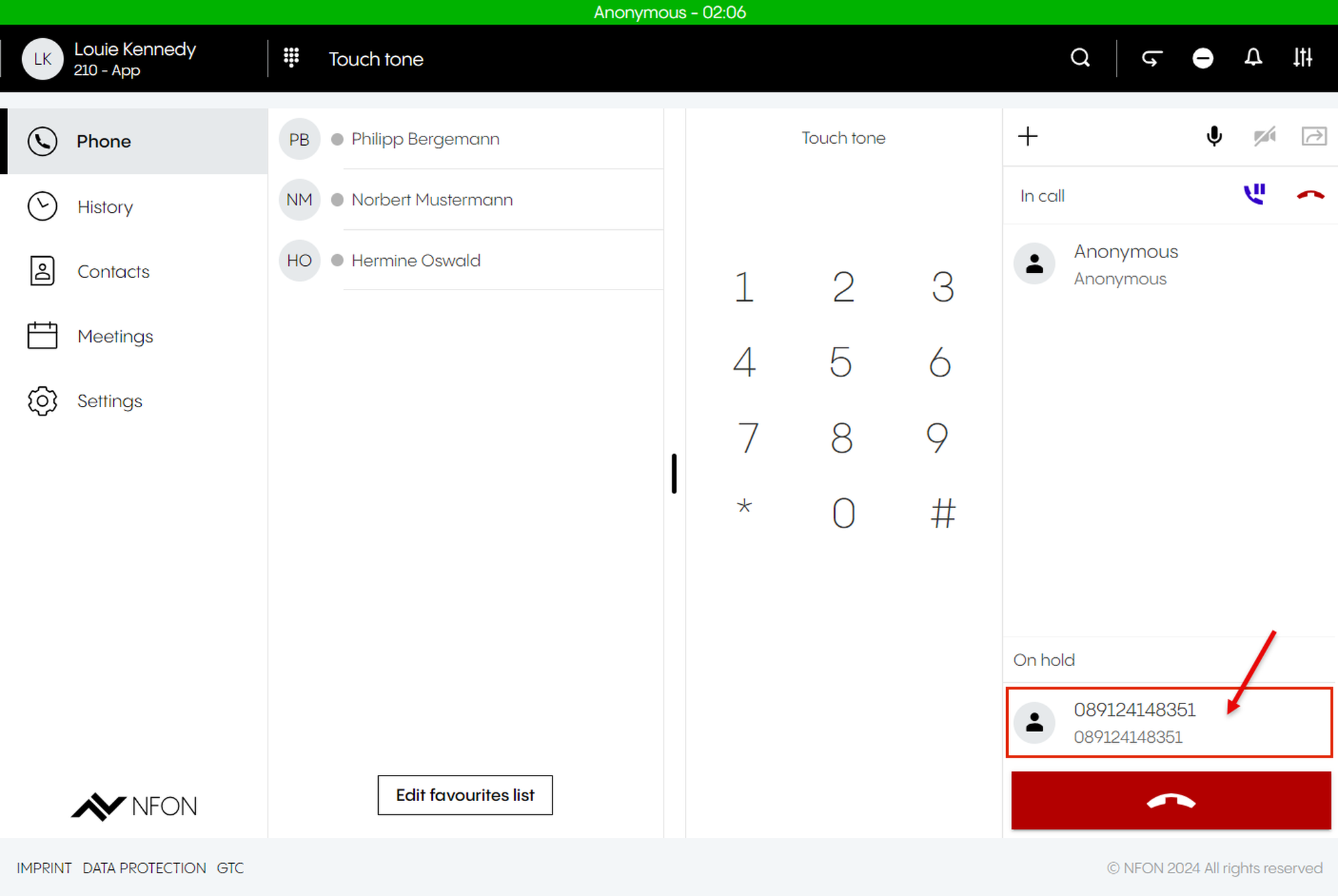Click the panel divider handle
The width and height of the screenshot is (1338, 896).
674,473
